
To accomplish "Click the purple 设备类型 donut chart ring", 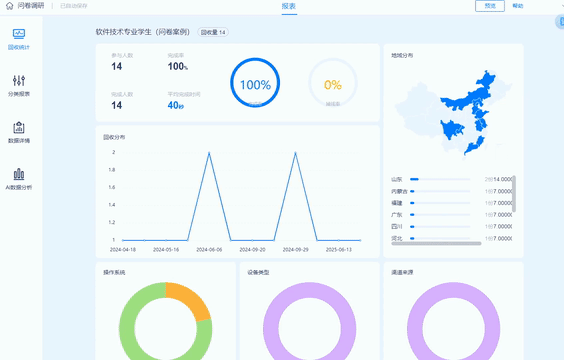I will [x=310, y=321].
